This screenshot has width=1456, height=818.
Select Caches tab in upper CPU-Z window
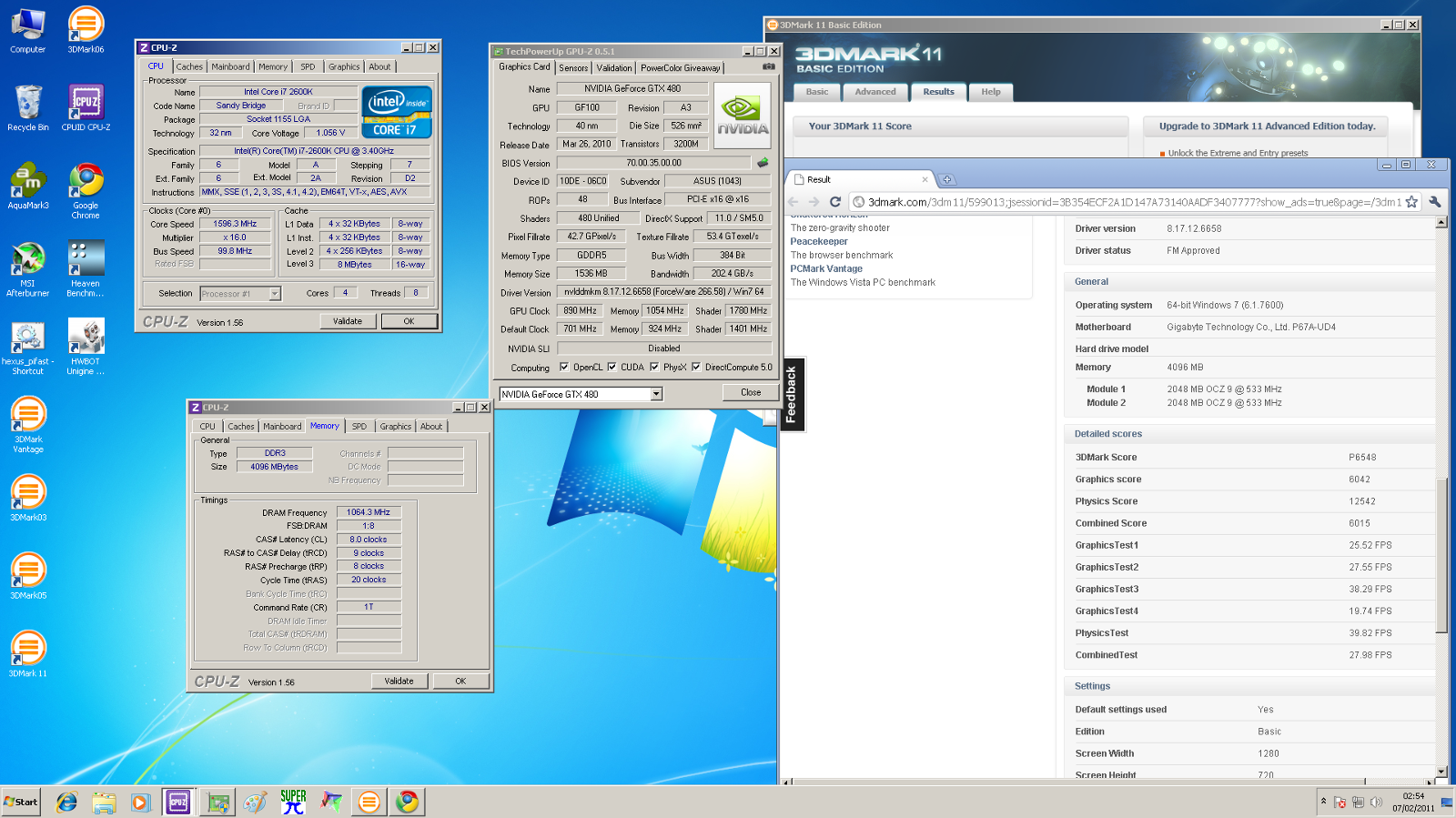click(x=189, y=66)
